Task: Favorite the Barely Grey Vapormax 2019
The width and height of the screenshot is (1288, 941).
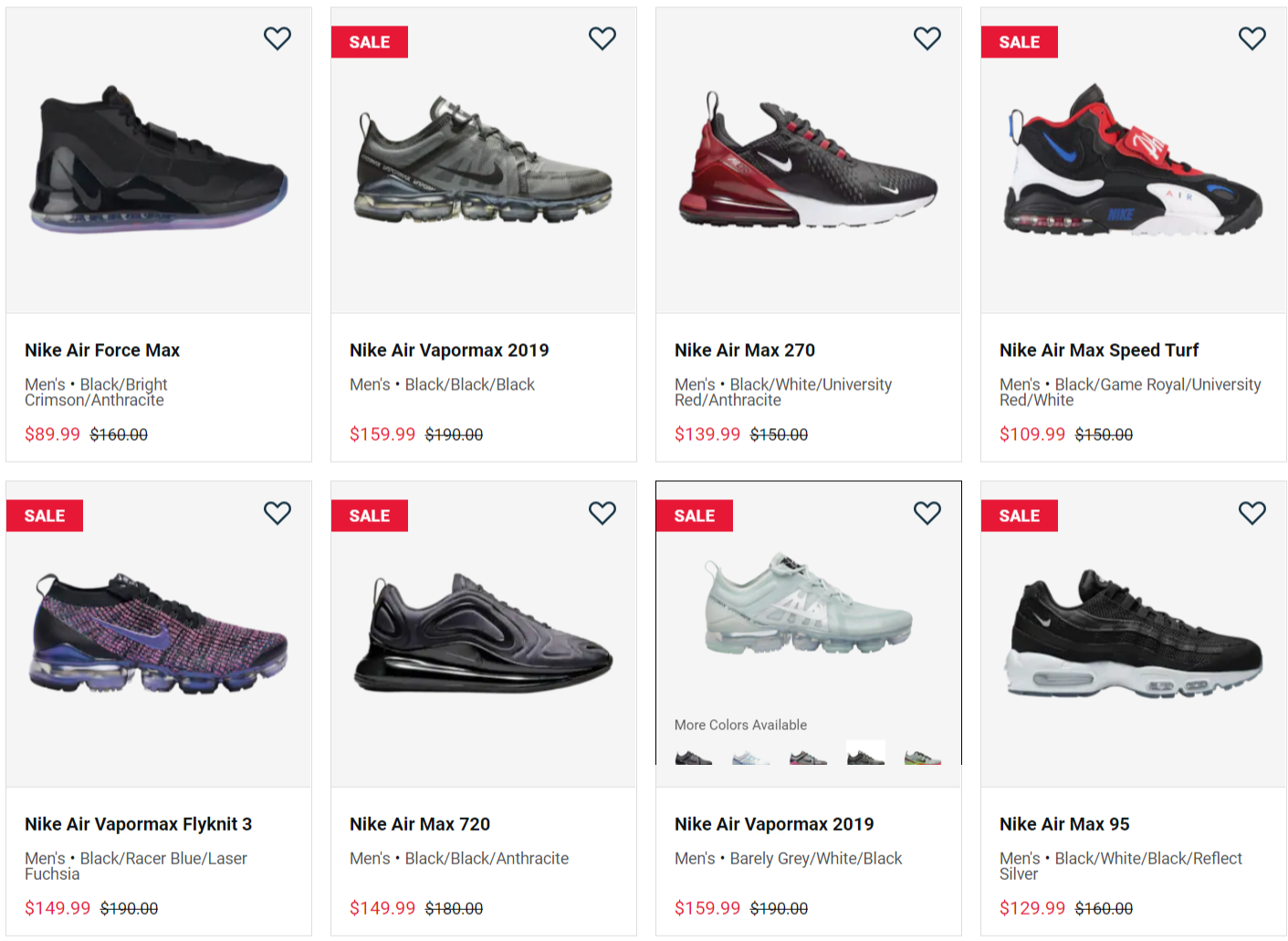Action: pyautogui.click(x=927, y=513)
